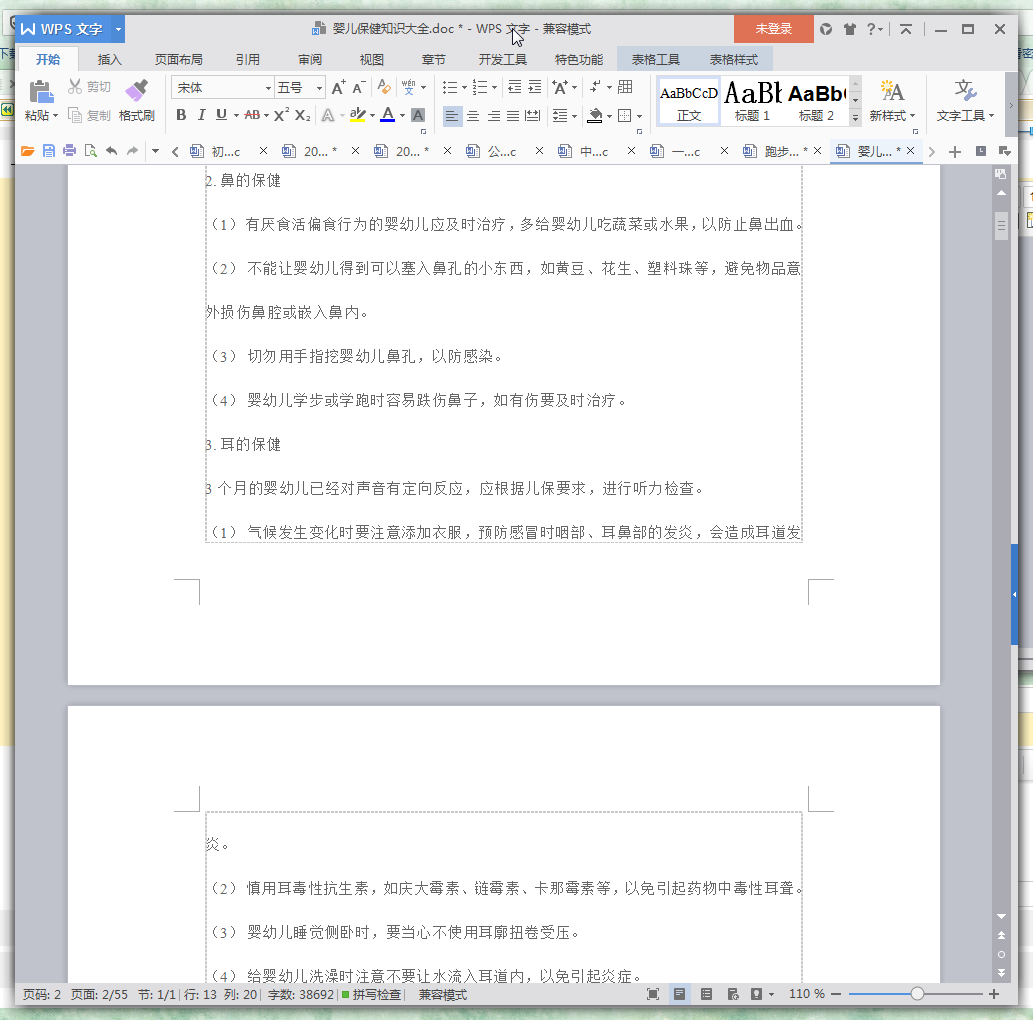
Task: Save document with disk icon
Action: coord(49,151)
